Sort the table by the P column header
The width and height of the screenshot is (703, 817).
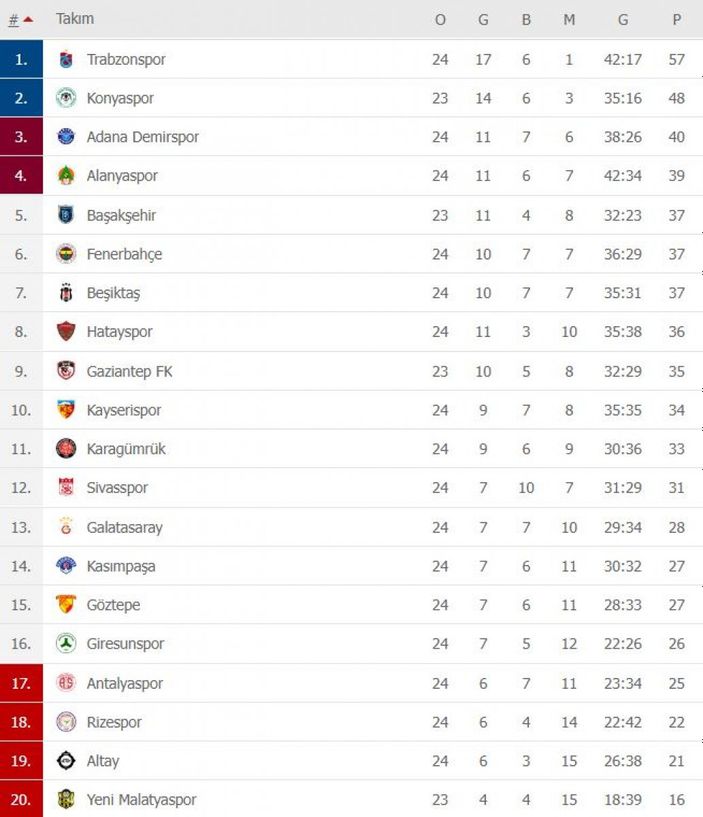pos(676,18)
